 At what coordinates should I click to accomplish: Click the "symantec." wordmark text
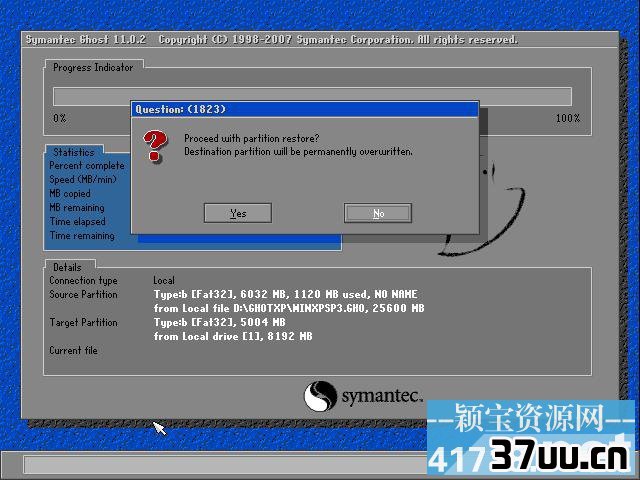(x=381, y=396)
